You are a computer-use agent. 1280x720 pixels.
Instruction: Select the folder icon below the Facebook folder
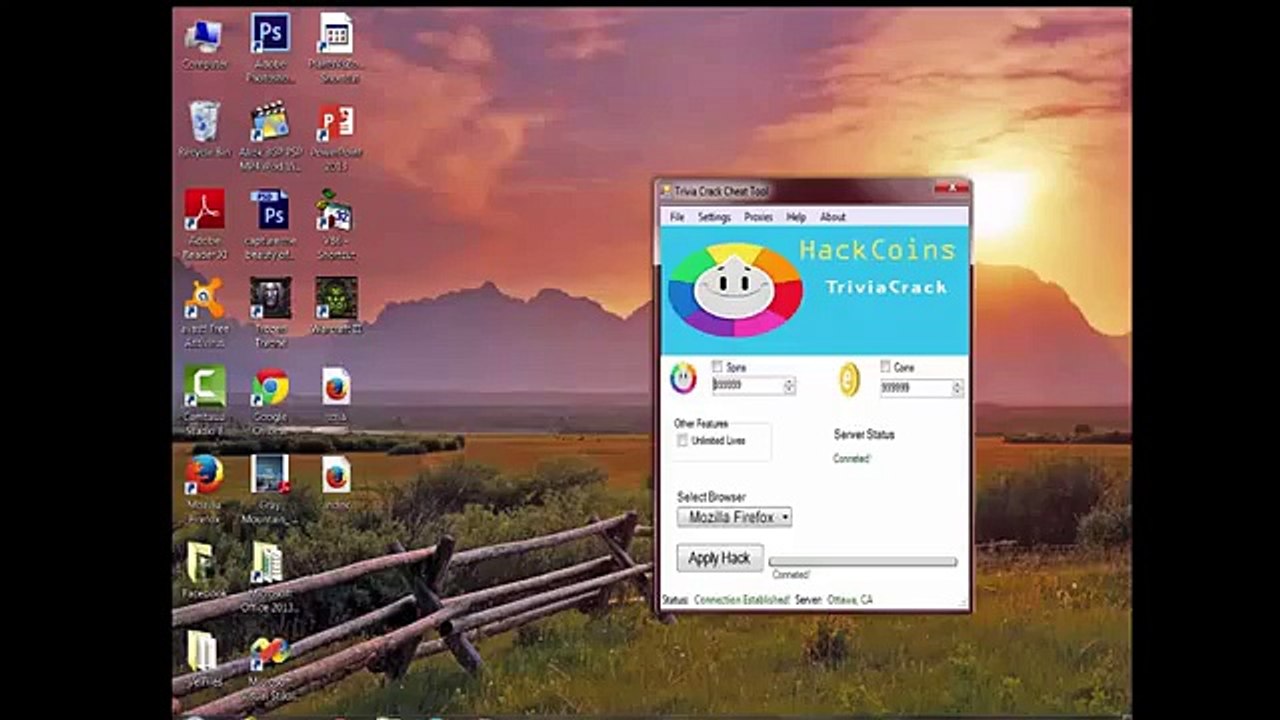tap(200, 651)
